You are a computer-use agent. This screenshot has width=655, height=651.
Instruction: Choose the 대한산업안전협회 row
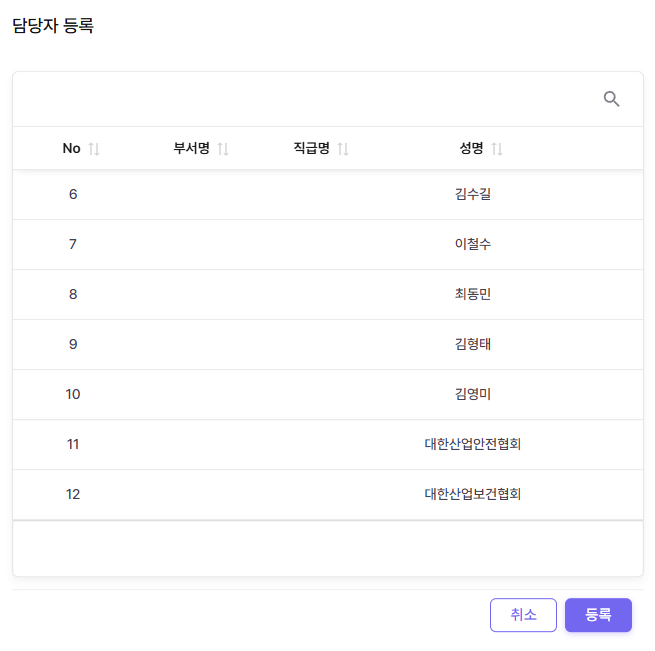[472, 444]
